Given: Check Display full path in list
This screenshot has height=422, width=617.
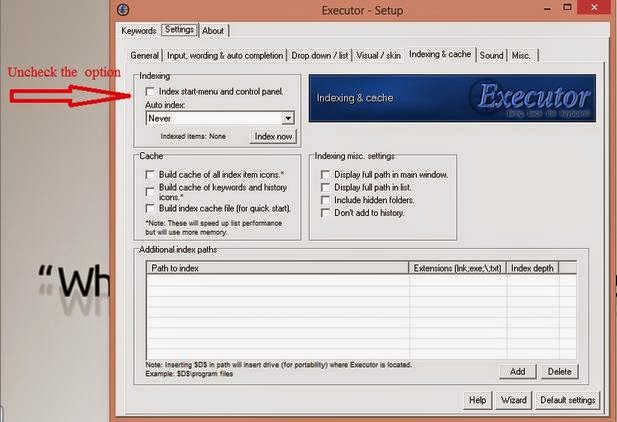Looking at the screenshot, I should tap(325, 187).
